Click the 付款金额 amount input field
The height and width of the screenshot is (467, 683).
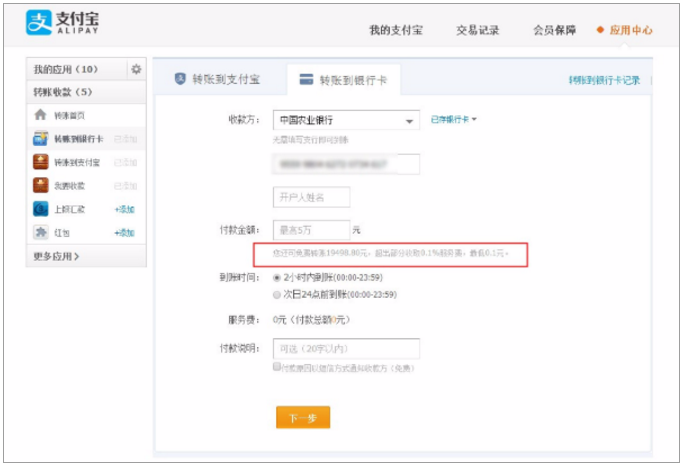[311, 230]
